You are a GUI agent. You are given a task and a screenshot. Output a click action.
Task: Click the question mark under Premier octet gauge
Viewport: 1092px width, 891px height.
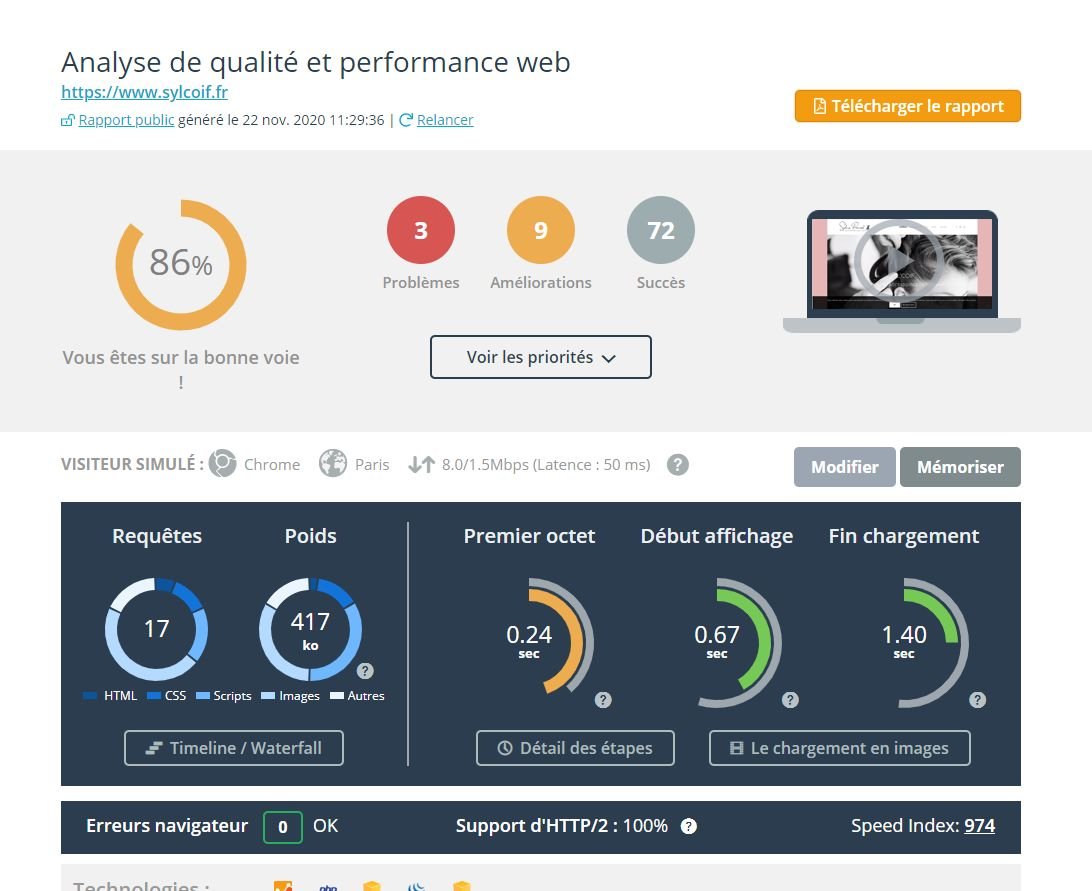pos(603,700)
